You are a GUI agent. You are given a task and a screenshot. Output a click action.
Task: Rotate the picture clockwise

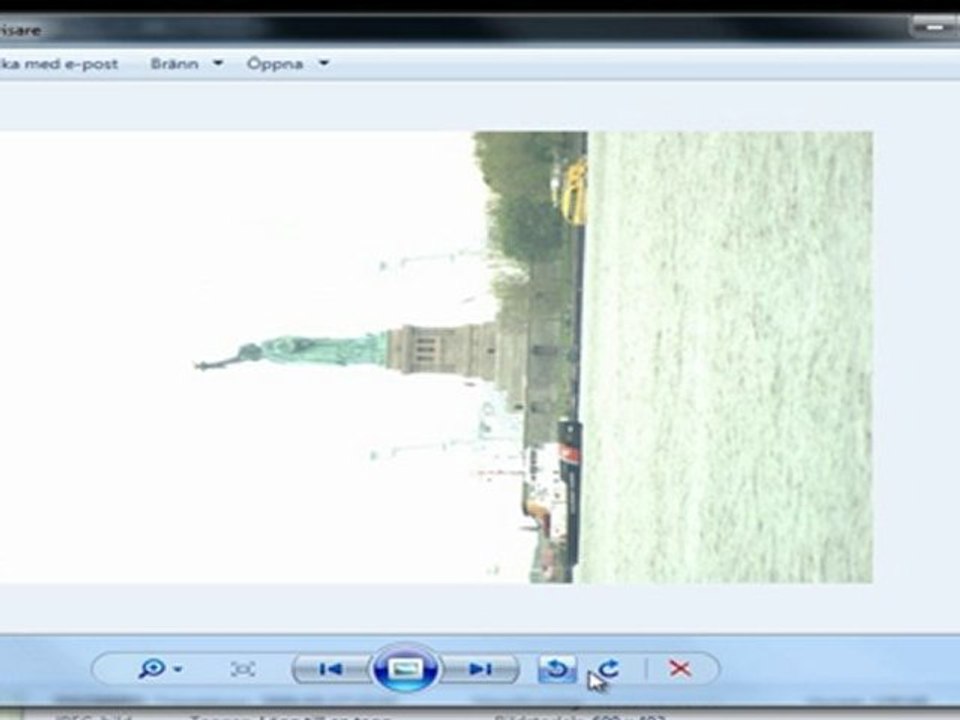pos(609,668)
